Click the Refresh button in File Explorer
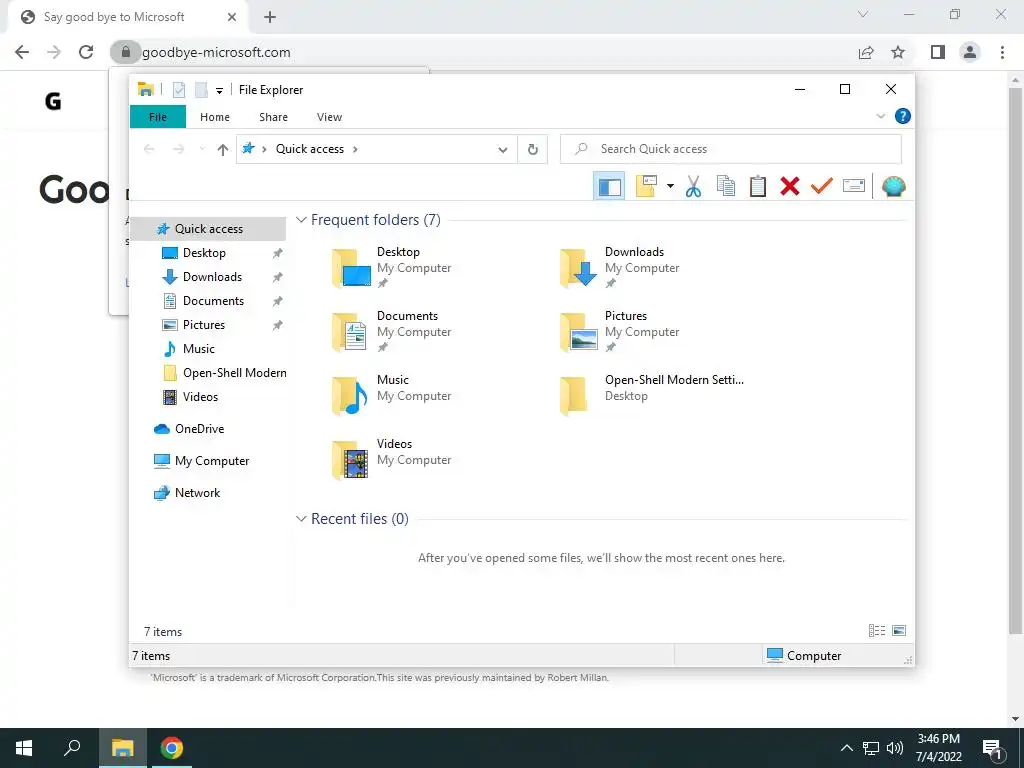1024x768 pixels. (x=533, y=150)
